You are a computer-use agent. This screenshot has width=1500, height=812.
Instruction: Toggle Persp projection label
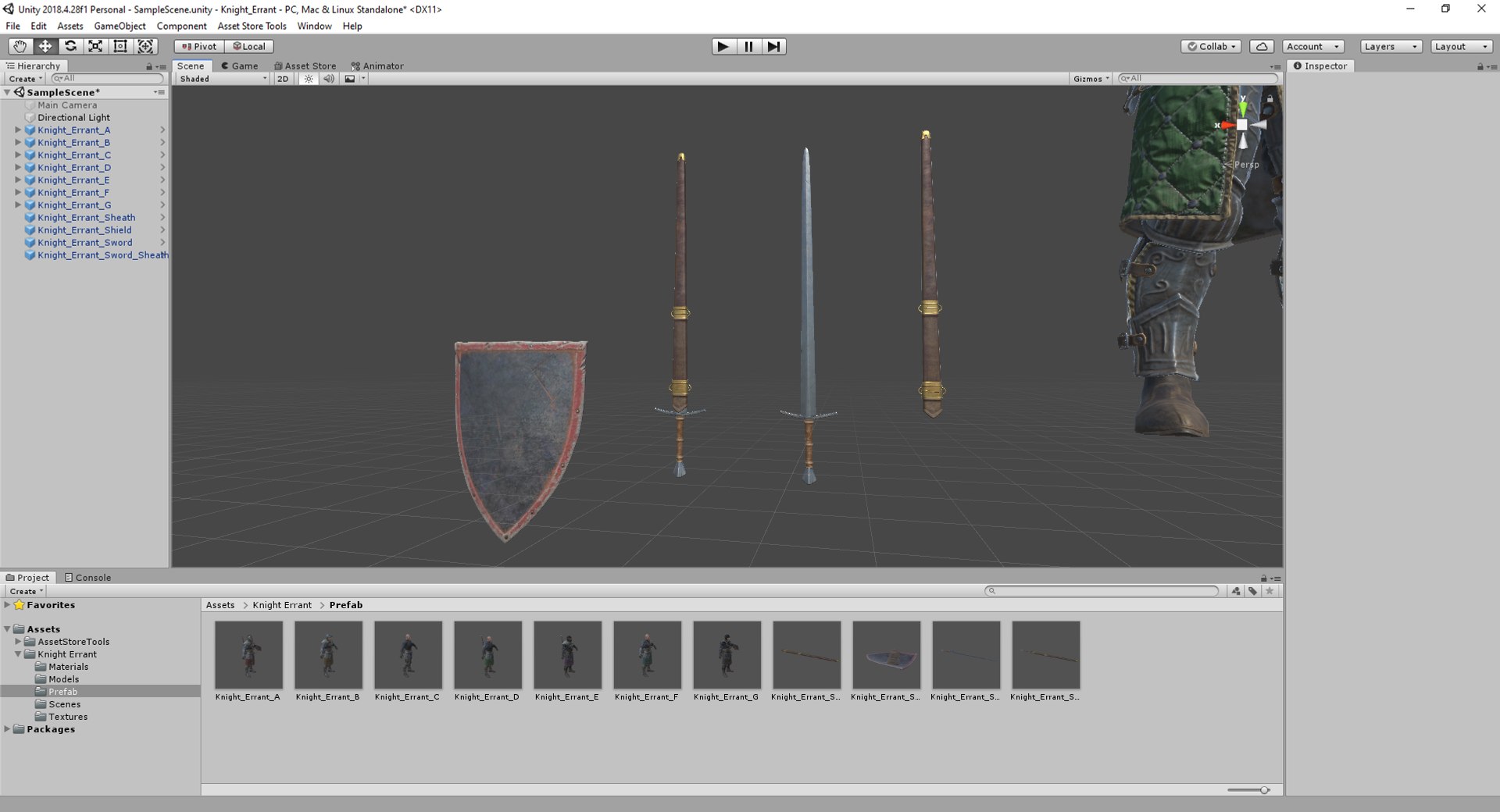1246,165
